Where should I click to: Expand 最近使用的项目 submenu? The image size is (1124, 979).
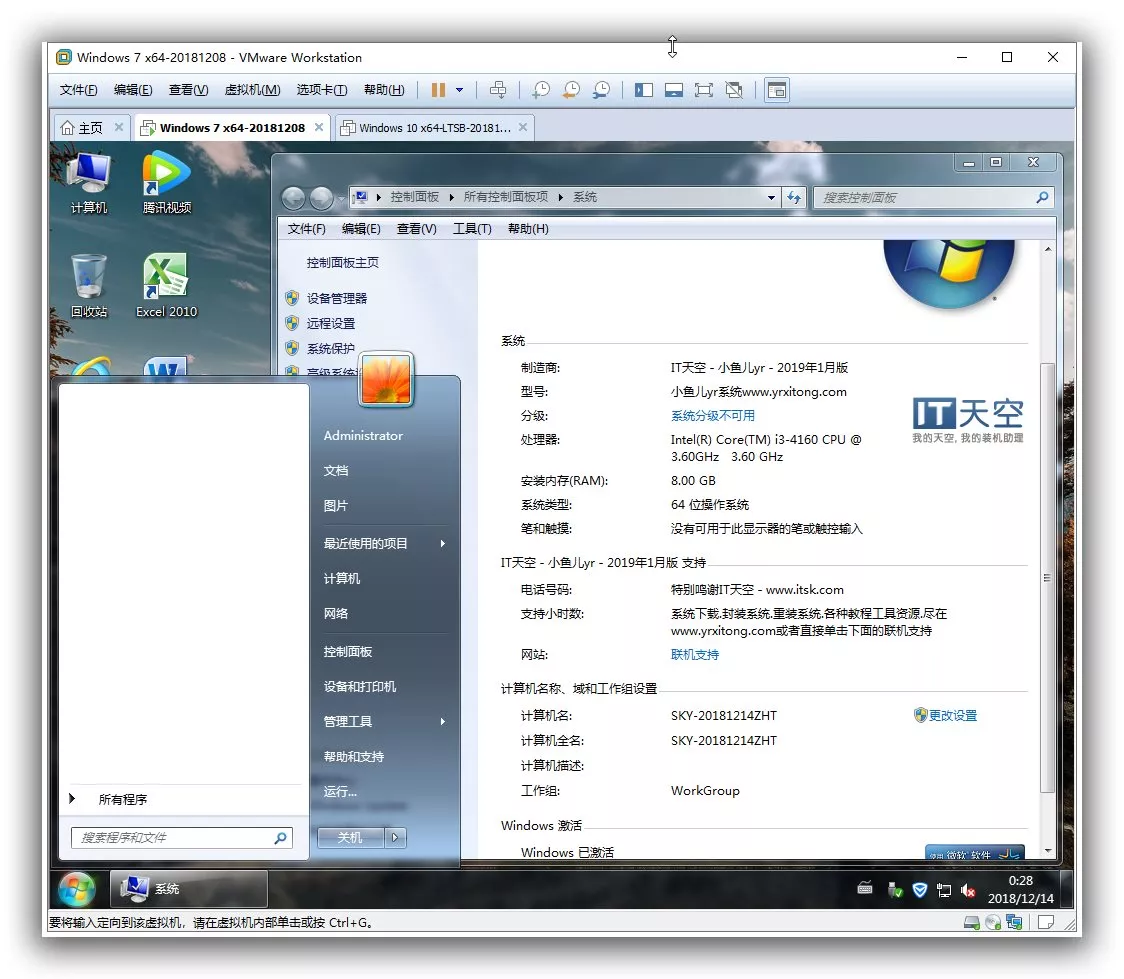click(385, 543)
